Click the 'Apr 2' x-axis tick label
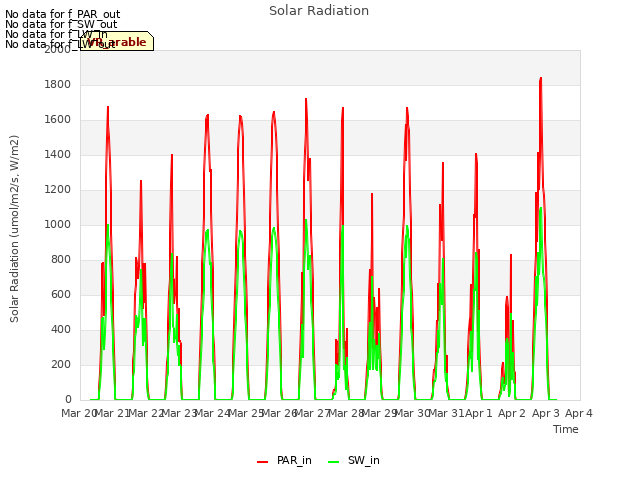The width and height of the screenshot is (640, 480). pos(512,413)
